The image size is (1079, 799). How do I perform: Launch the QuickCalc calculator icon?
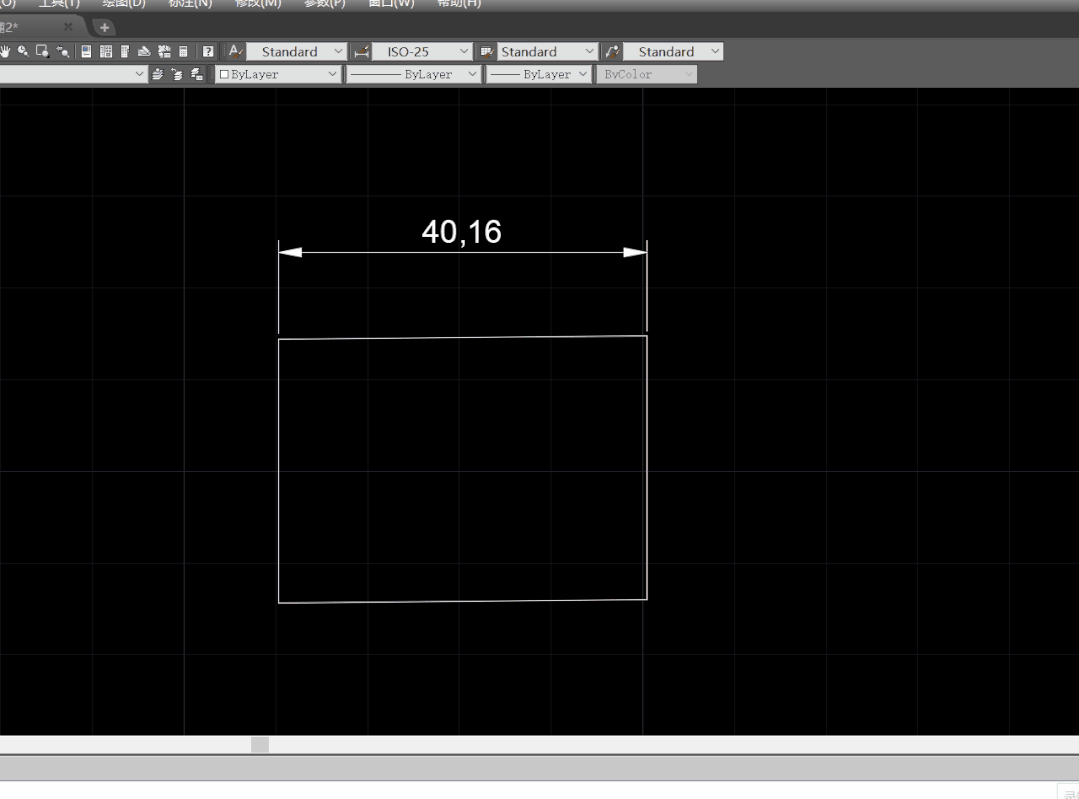[x=183, y=52]
